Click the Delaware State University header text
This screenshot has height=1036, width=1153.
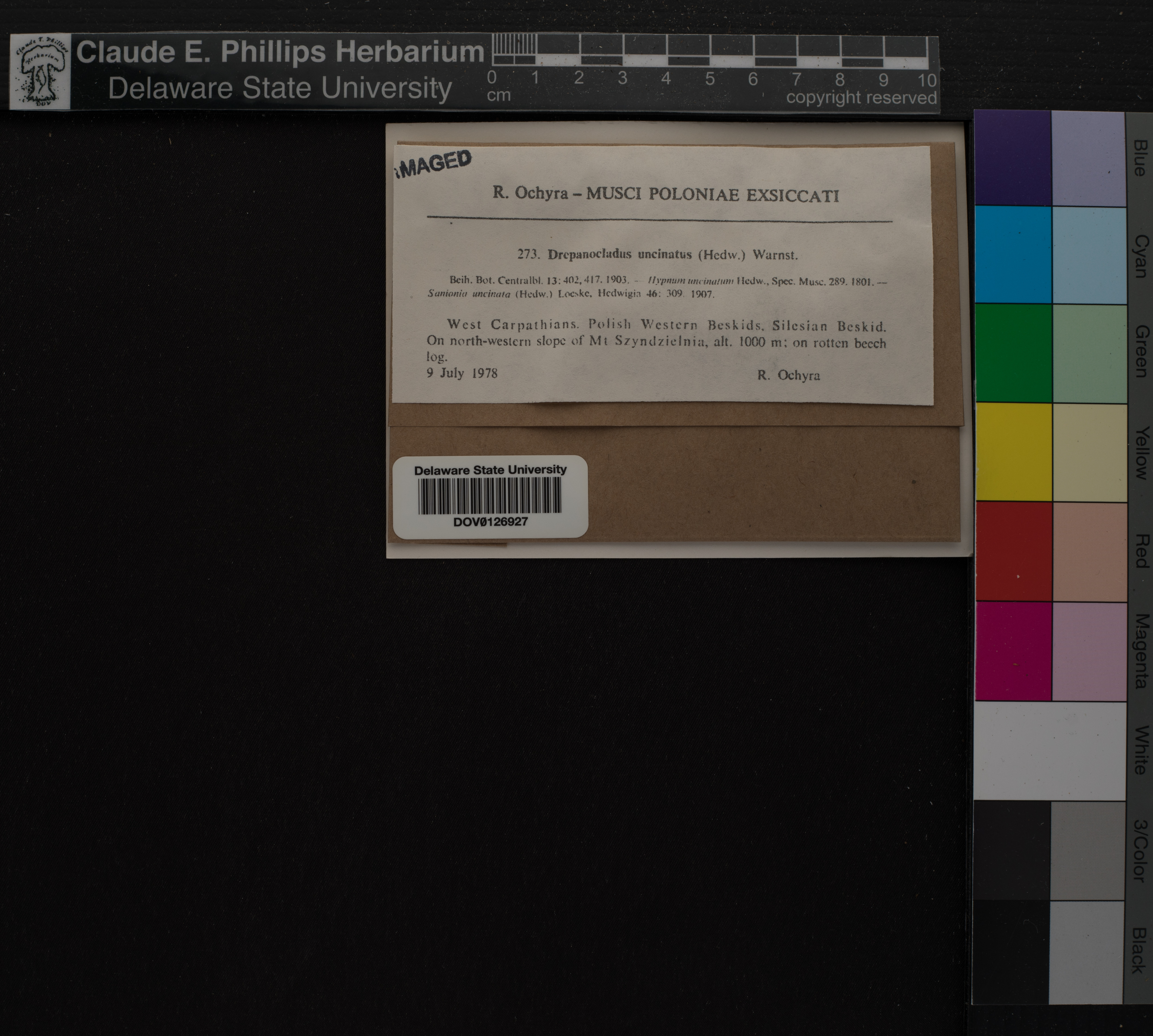point(280,88)
